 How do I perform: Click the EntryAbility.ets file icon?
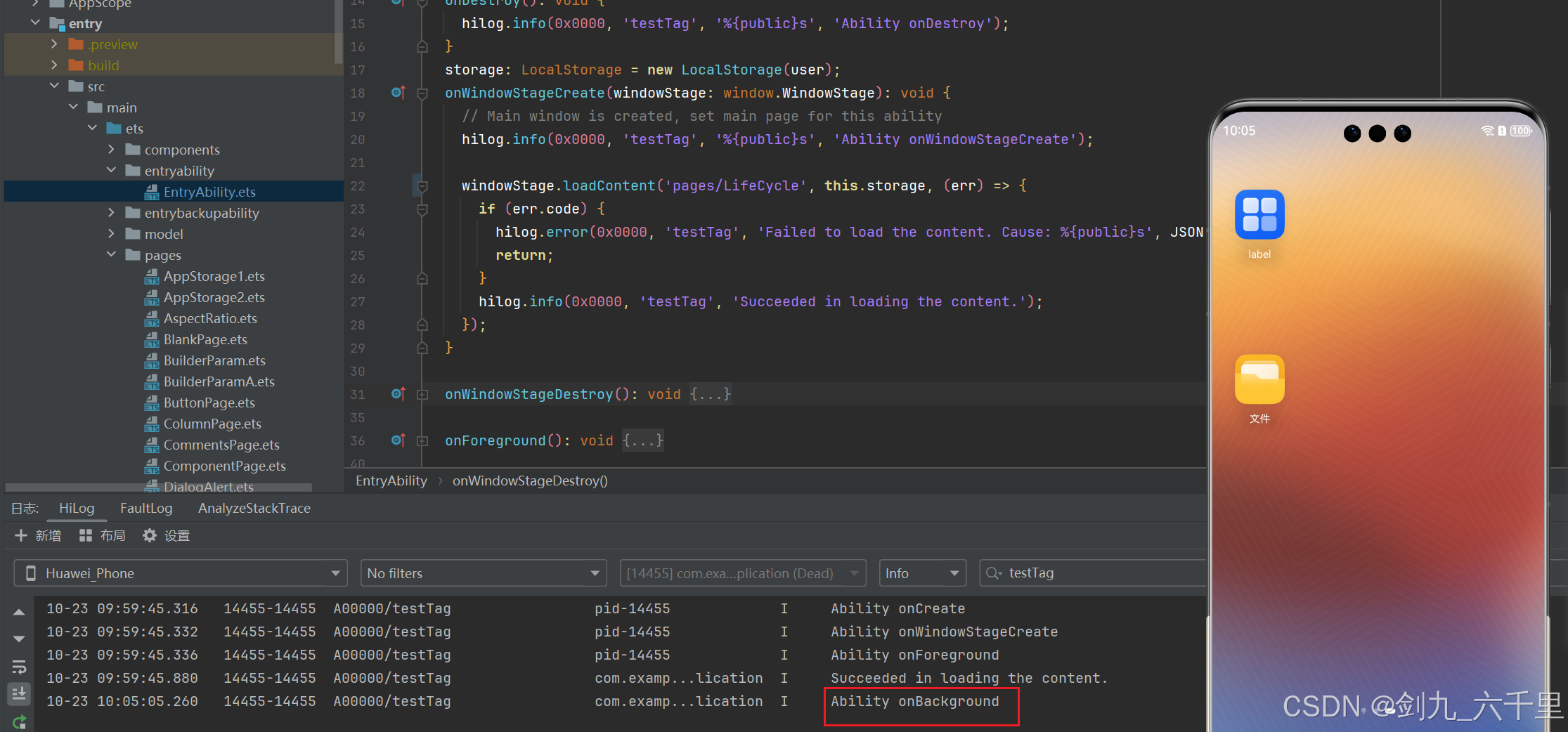(152, 192)
